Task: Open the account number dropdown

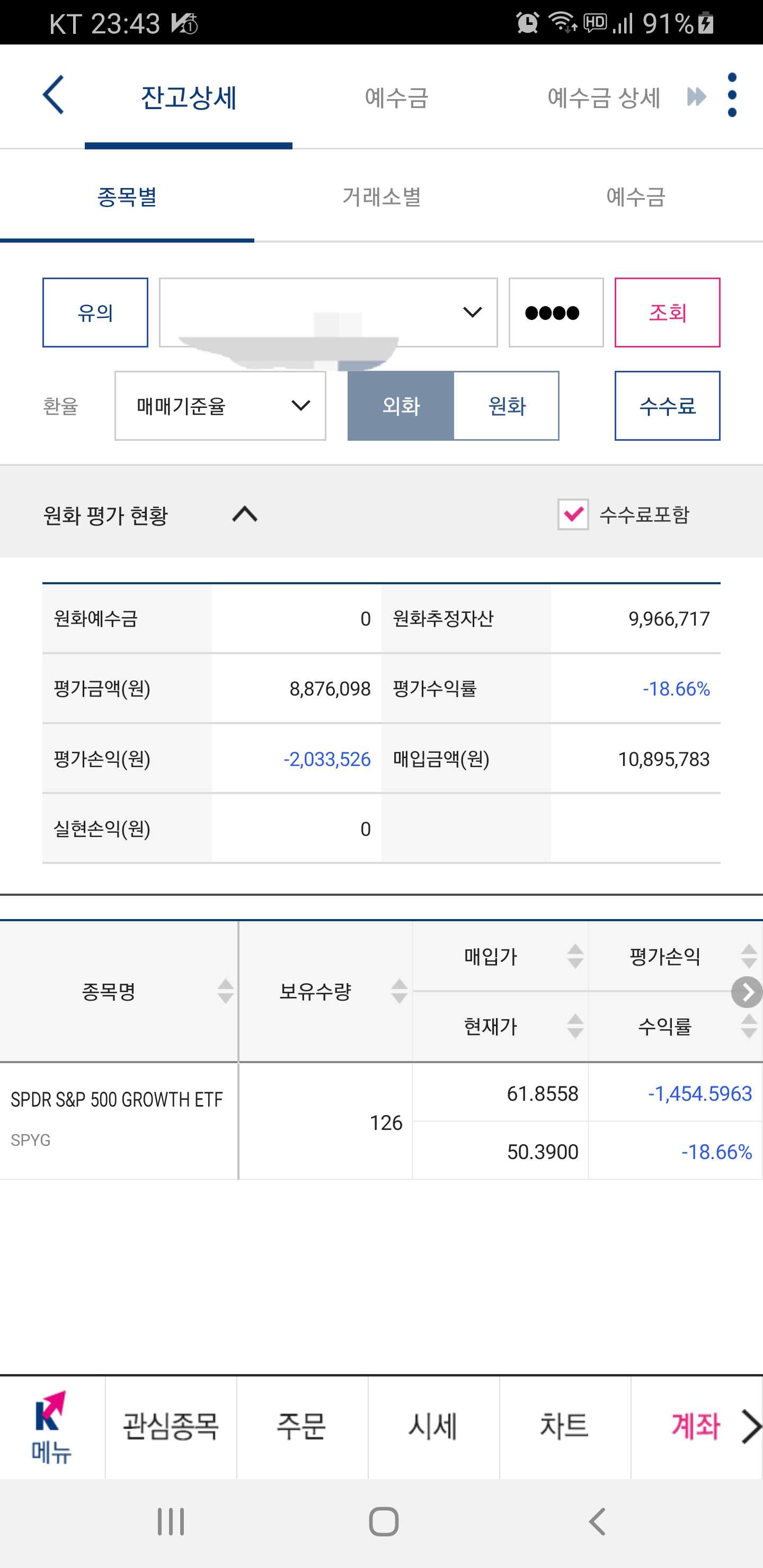Action: point(328,313)
